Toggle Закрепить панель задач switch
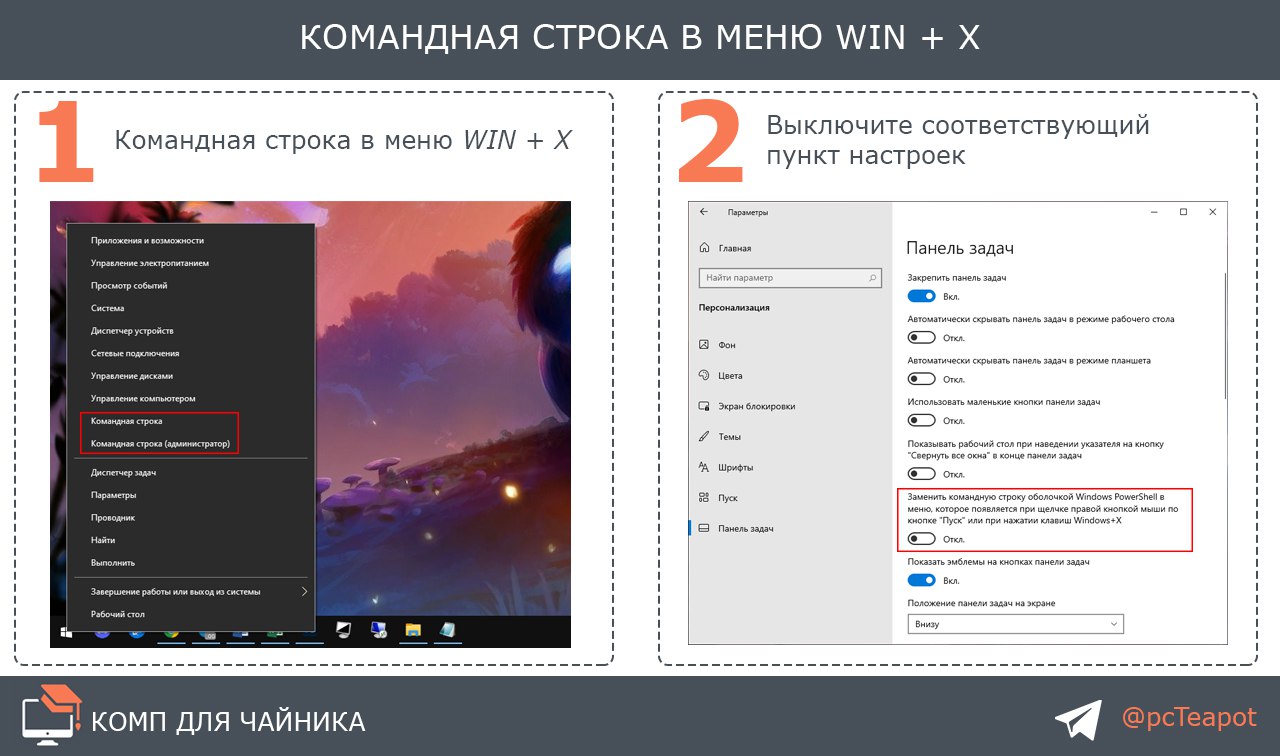Screen dimensions: 1280x756 tap(921, 296)
